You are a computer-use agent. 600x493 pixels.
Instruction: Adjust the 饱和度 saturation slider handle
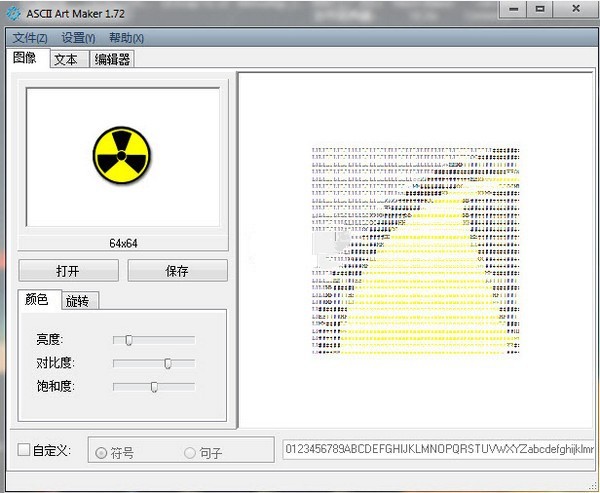coord(154,387)
